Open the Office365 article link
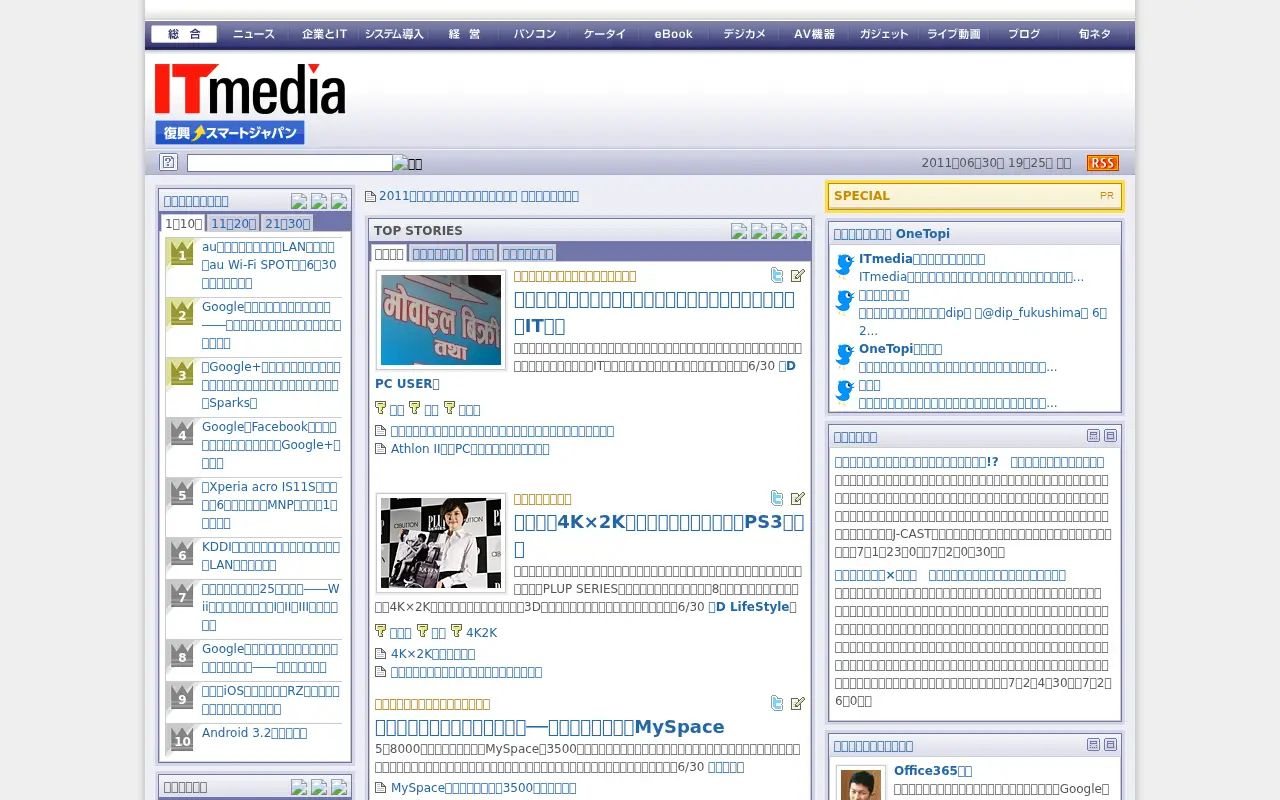The width and height of the screenshot is (1280, 800). click(x=933, y=771)
